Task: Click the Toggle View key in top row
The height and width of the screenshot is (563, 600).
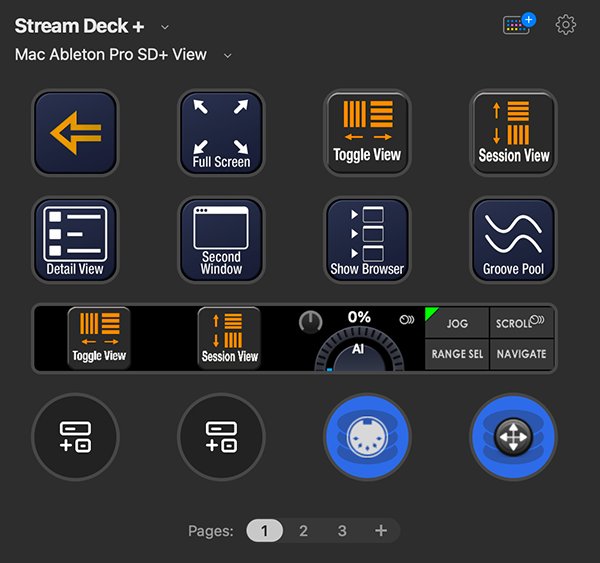Action: [367, 133]
